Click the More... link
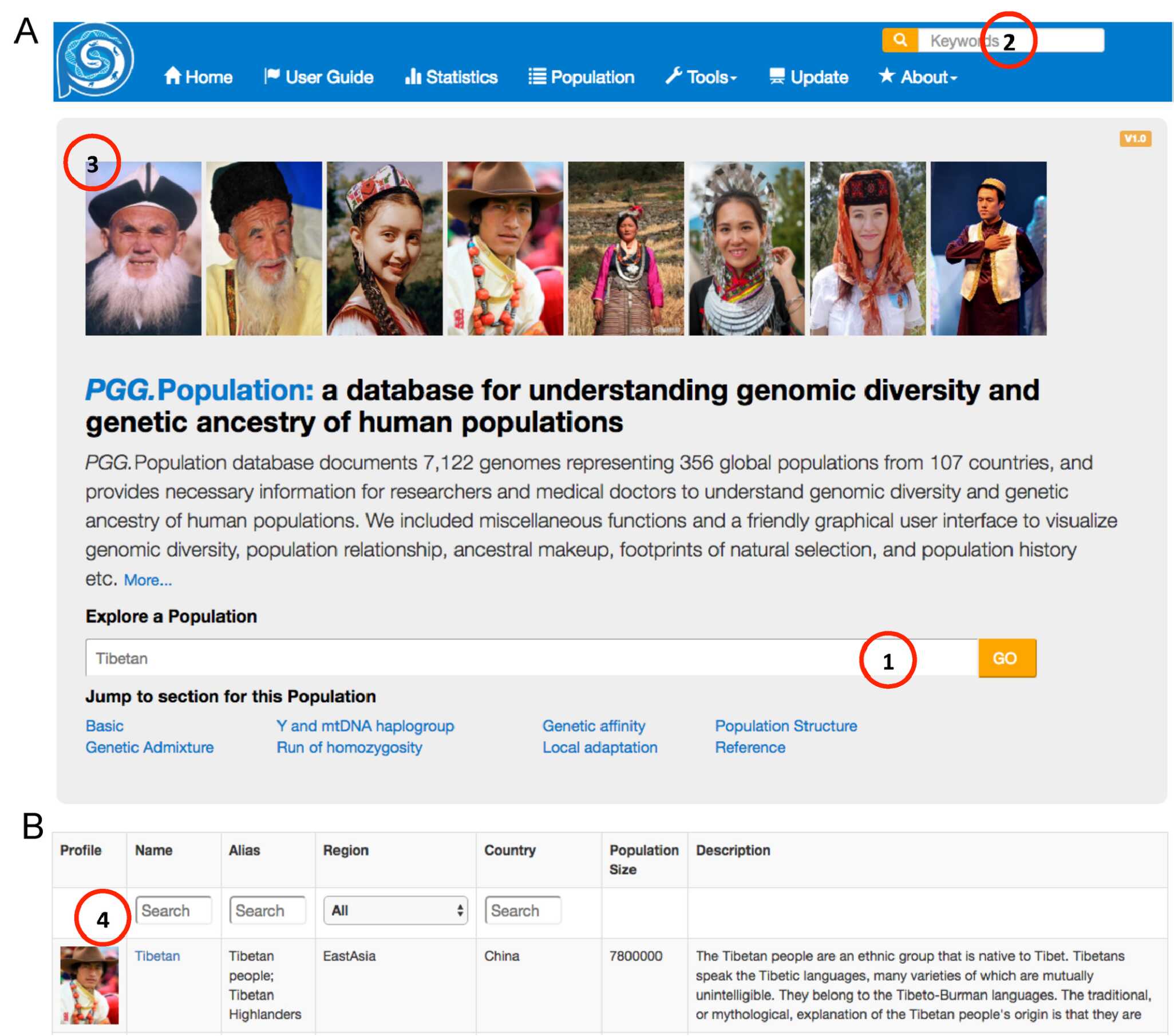This screenshot has height=1036, width=1174. point(148,580)
